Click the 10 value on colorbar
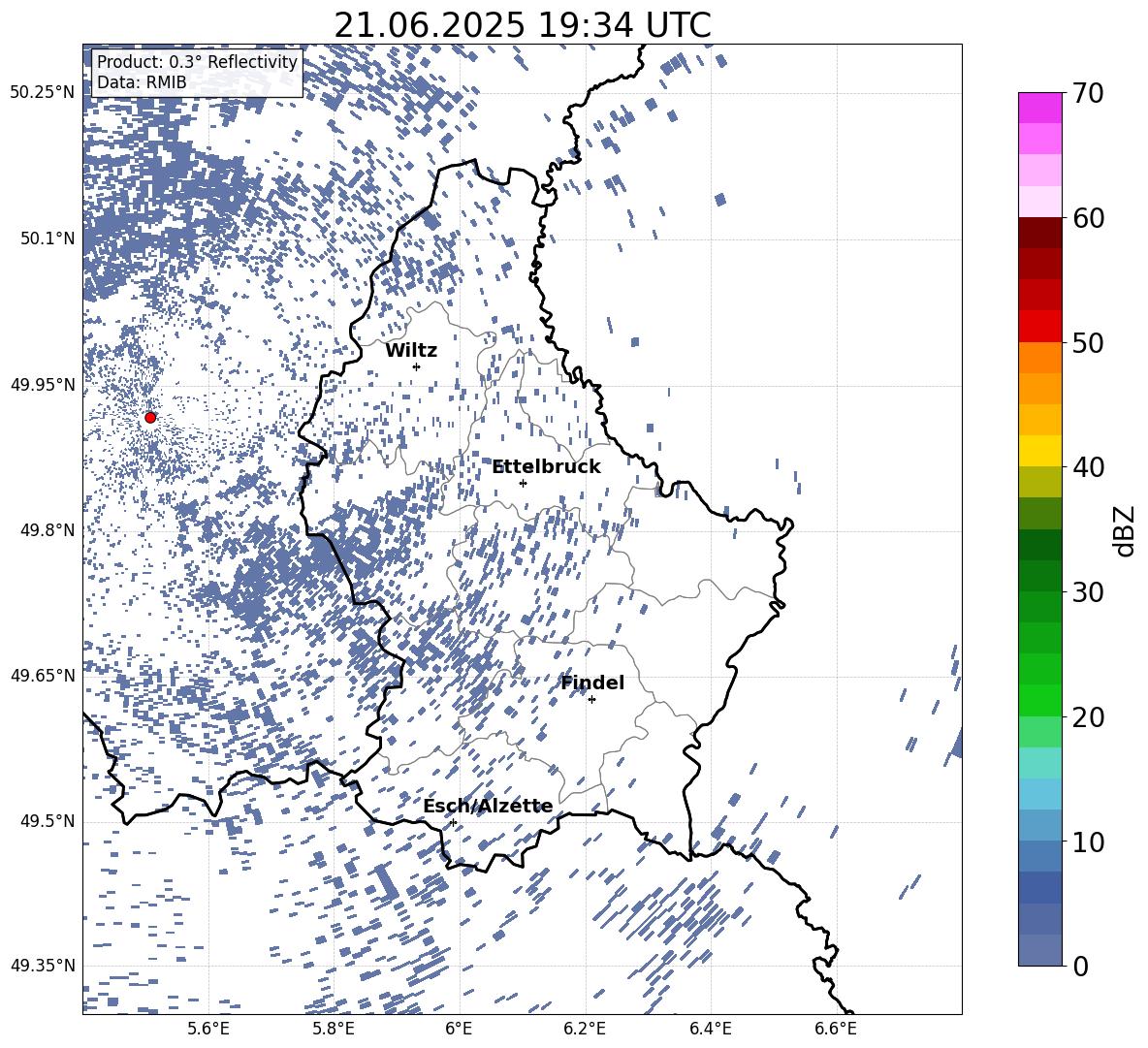1148x1048 pixels. tap(1088, 842)
